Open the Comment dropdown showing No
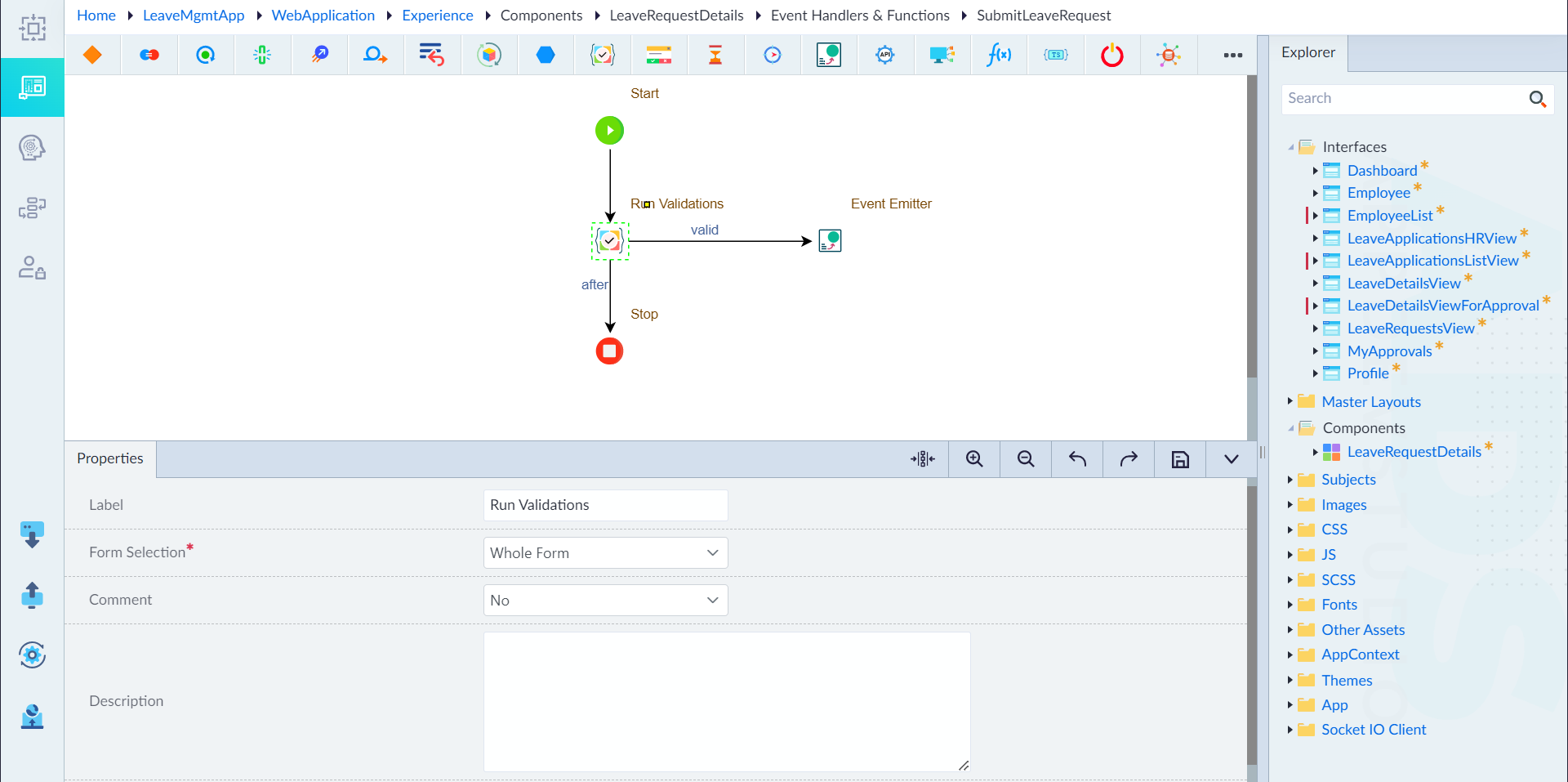 (605, 600)
